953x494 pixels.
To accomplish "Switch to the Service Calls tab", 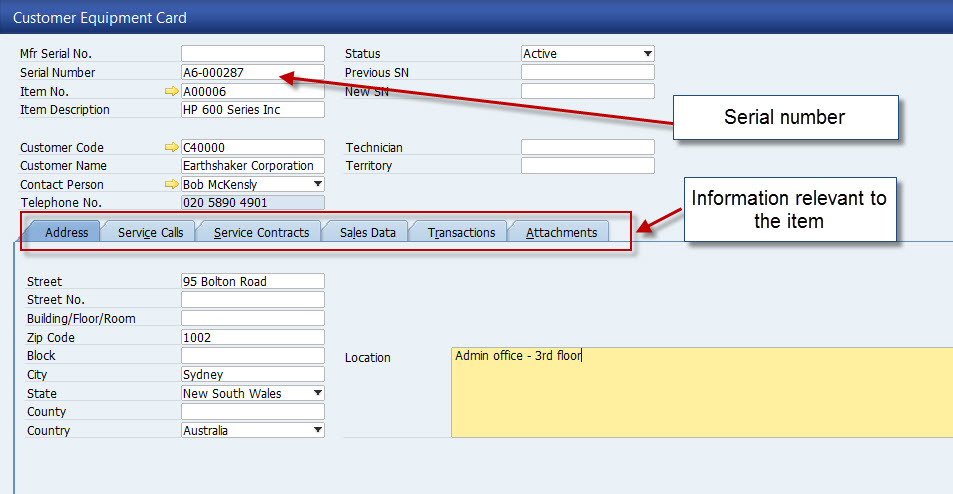I will click(x=150, y=232).
